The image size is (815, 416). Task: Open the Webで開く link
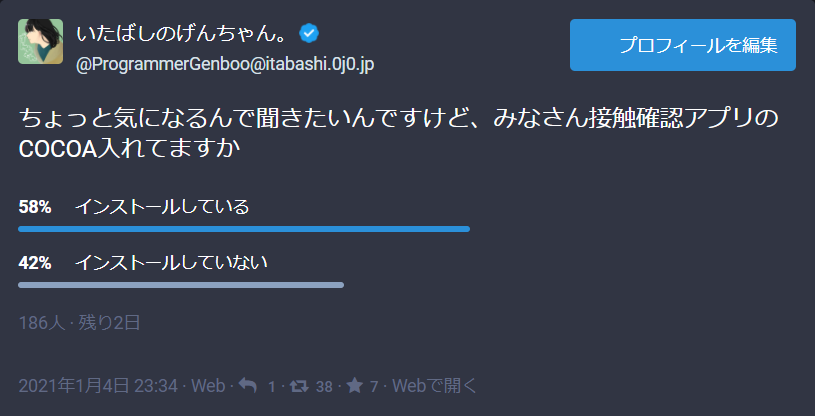click(435, 386)
